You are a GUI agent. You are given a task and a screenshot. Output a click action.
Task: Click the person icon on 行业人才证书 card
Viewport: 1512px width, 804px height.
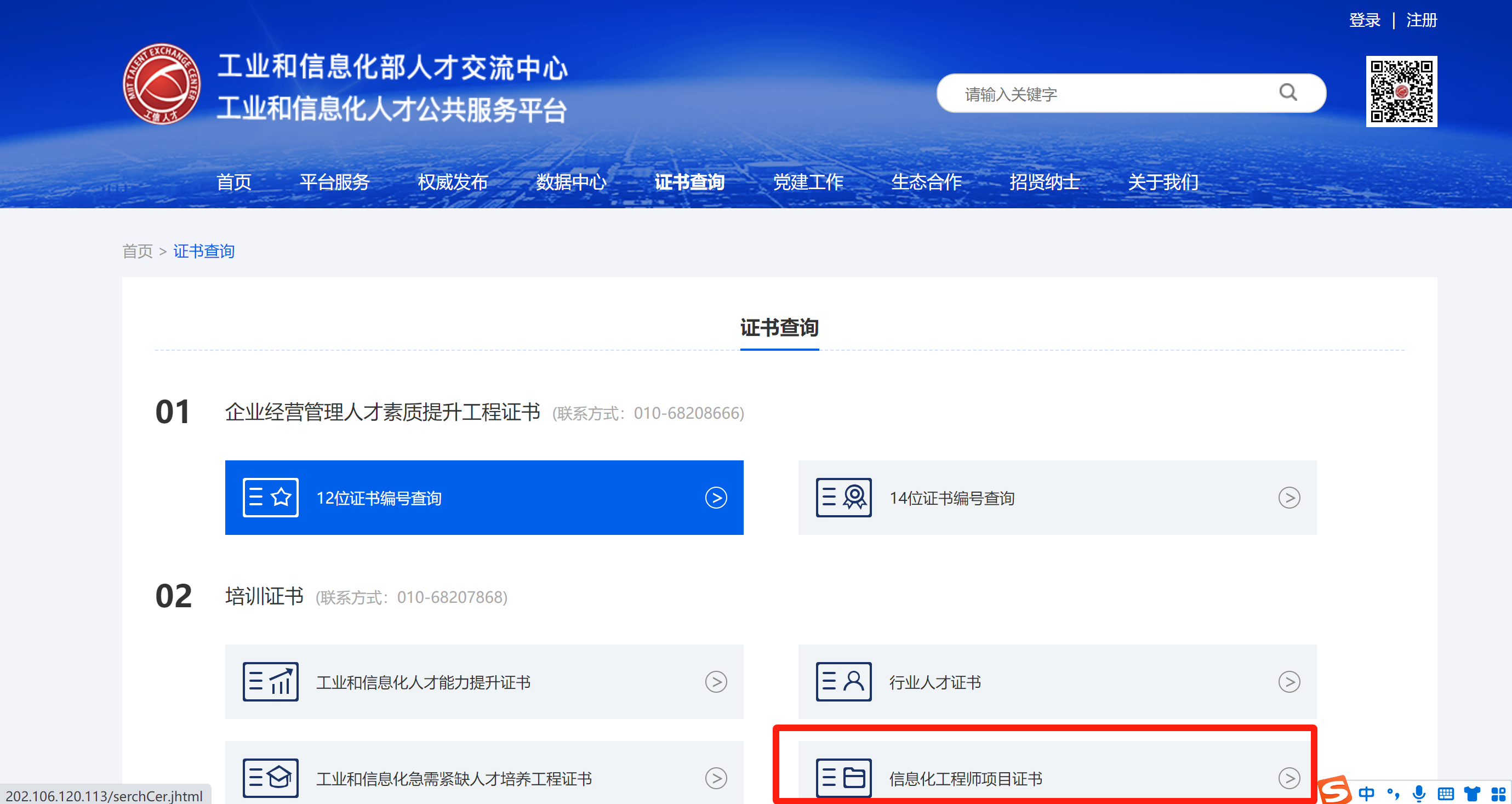click(x=843, y=682)
